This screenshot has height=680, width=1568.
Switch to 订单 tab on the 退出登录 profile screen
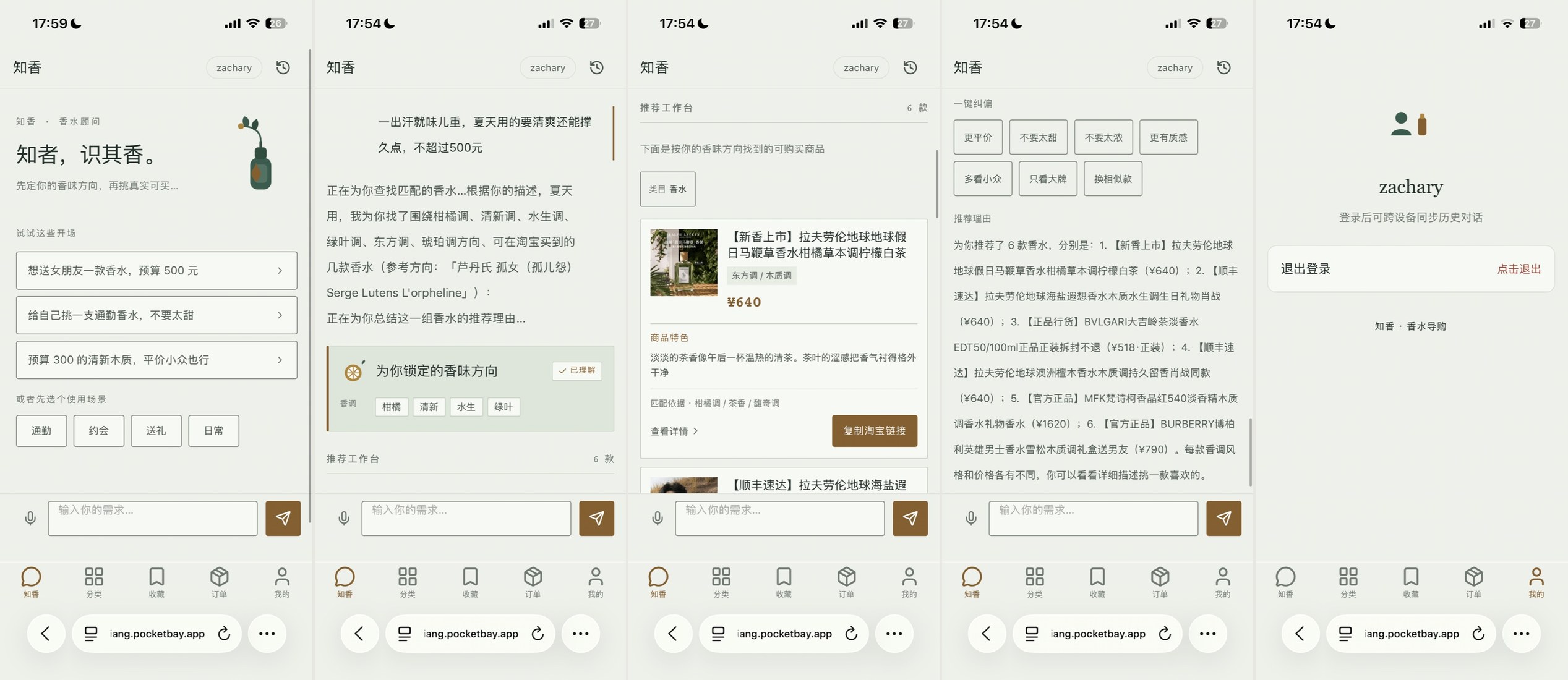[1473, 582]
